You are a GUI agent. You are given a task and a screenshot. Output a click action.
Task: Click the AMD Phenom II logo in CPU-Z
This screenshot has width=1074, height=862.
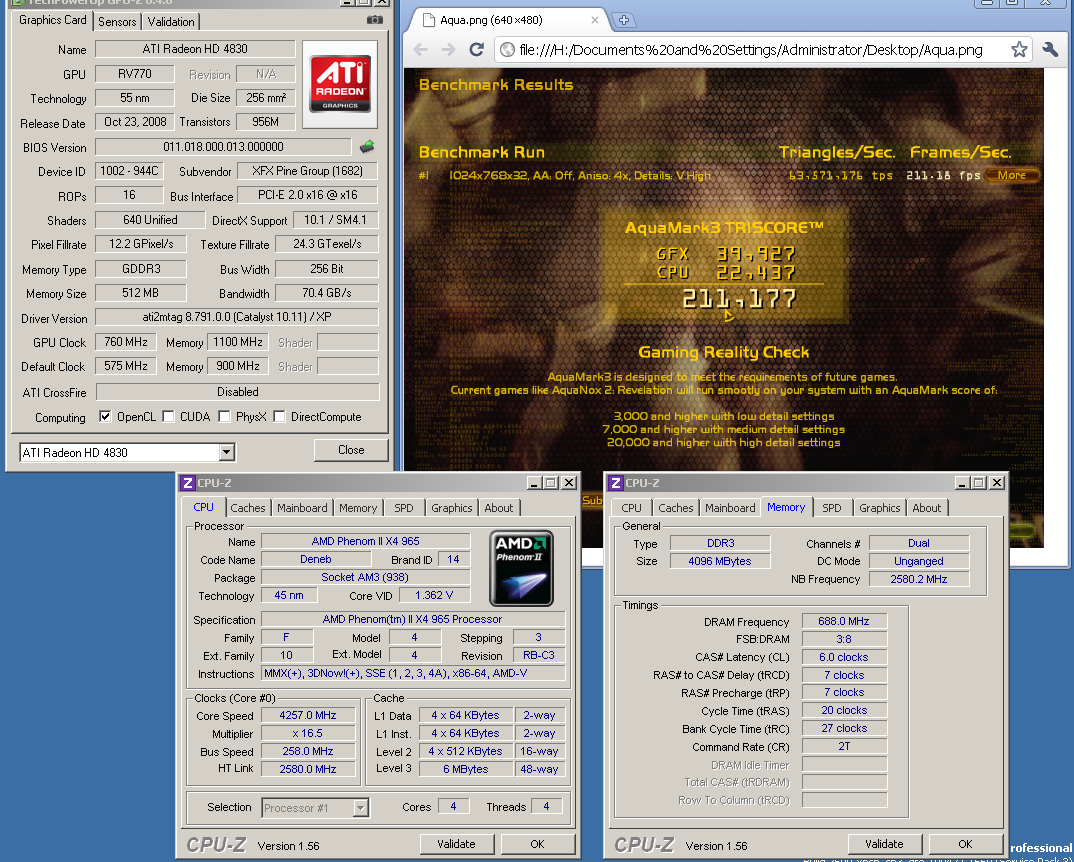pos(521,568)
